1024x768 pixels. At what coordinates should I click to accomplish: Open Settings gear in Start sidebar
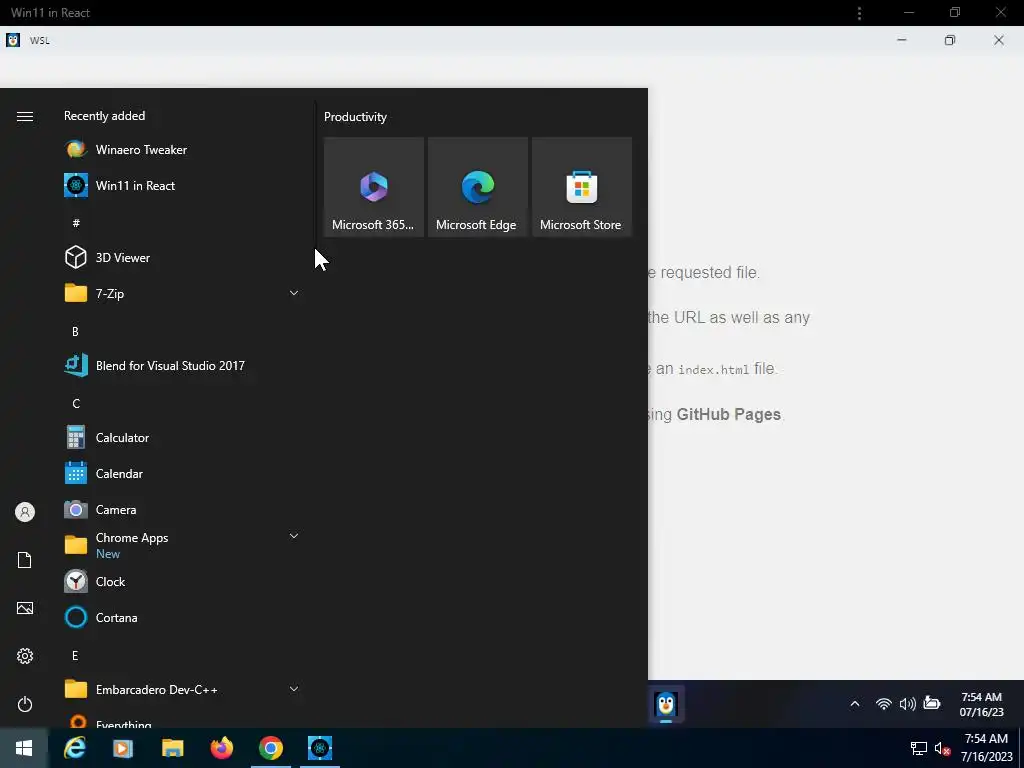[25, 656]
